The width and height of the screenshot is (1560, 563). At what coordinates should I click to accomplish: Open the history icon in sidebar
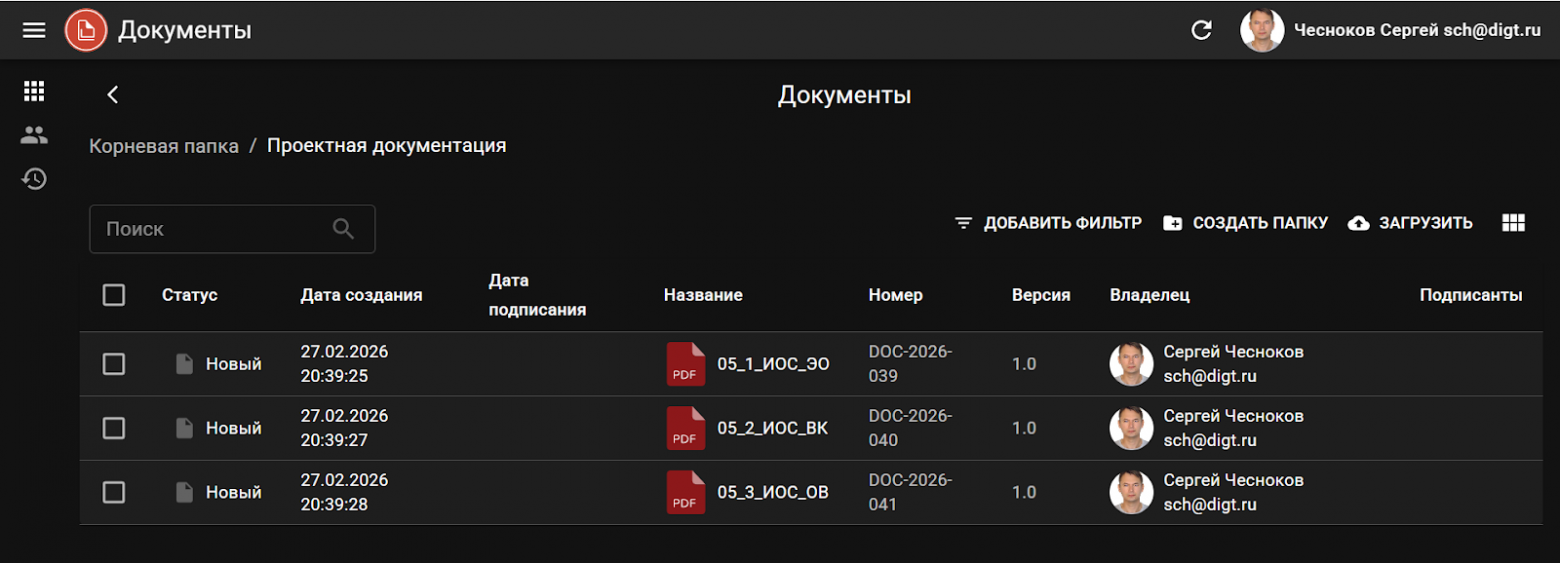(34, 179)
